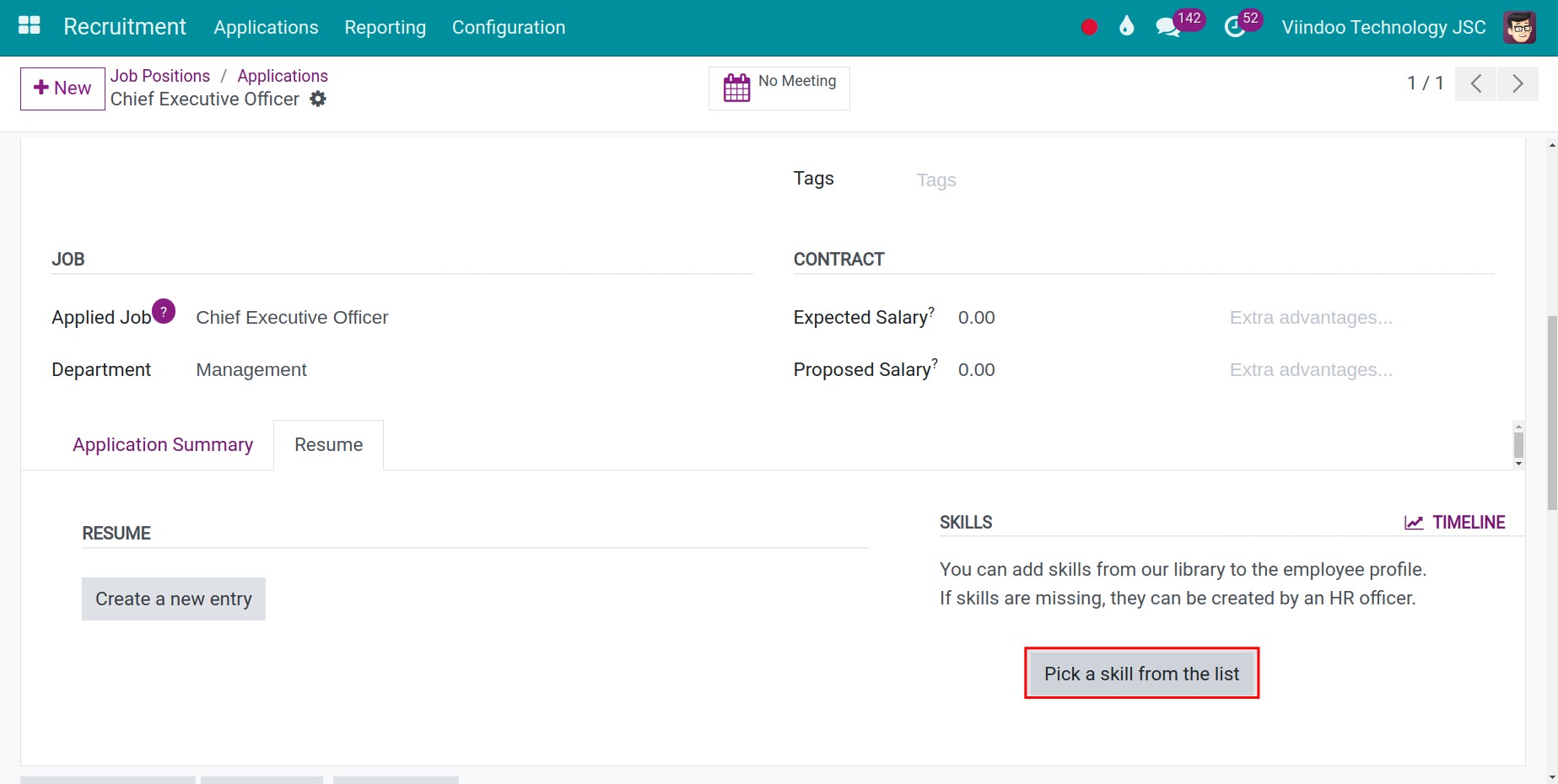1558x784 pixels.
Task: Click the Timeline chart icon
Action: tap(1414, 523)
